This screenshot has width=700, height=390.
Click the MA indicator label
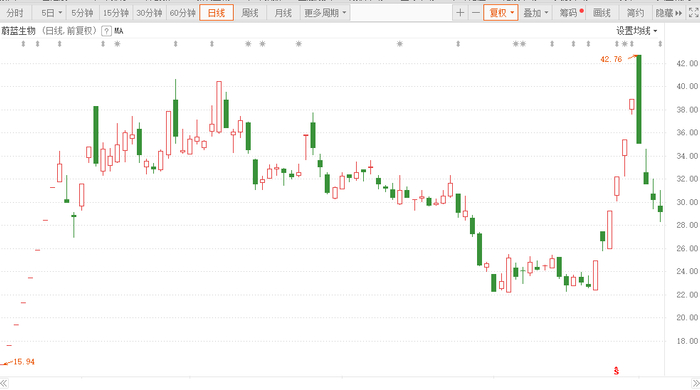[x=119, y=31]
